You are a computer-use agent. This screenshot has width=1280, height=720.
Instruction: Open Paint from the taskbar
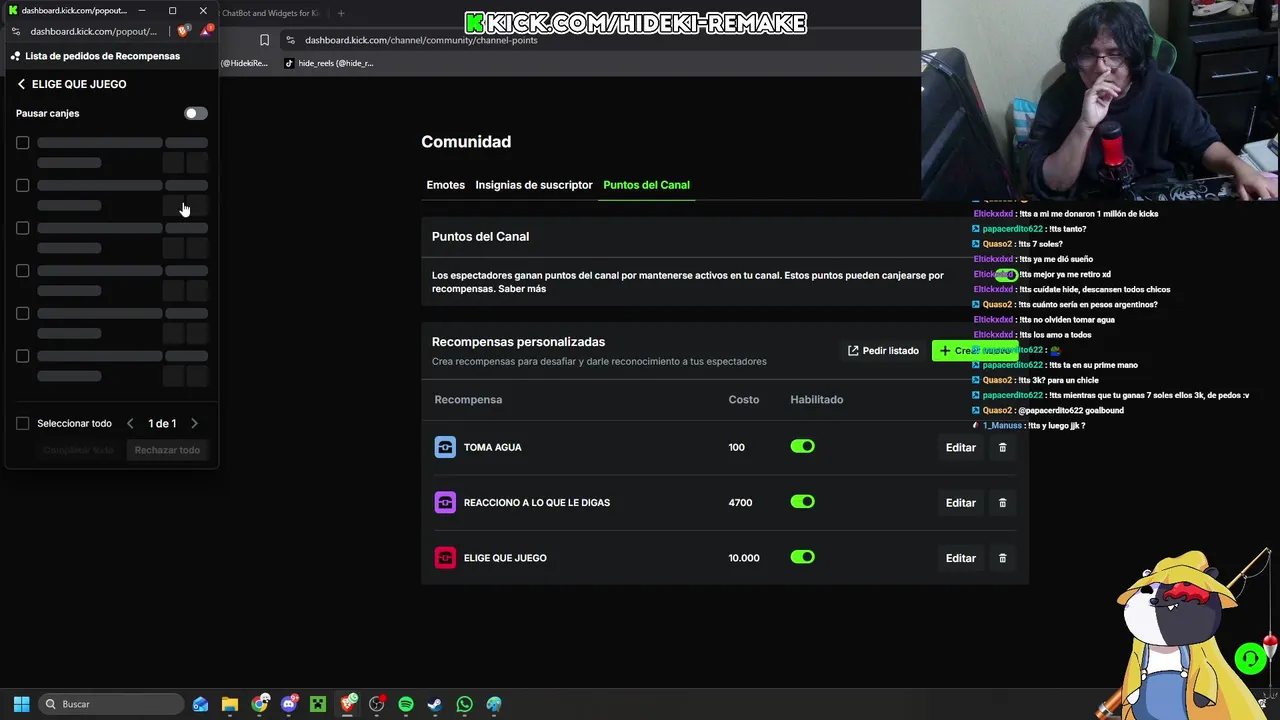pyautogui.click(x=494, y=704)
